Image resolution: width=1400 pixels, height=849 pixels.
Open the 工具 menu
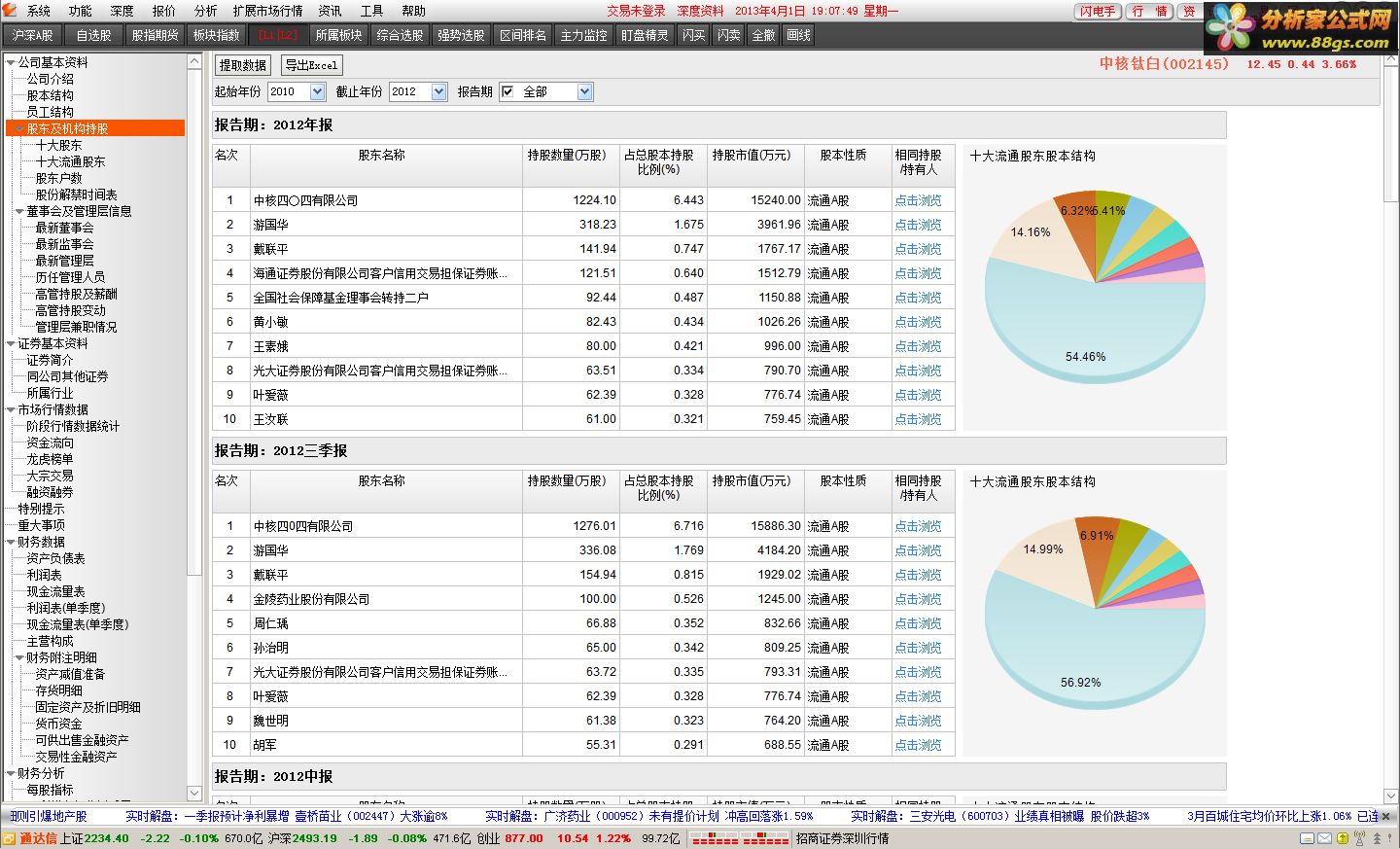(x=371, y=11)
